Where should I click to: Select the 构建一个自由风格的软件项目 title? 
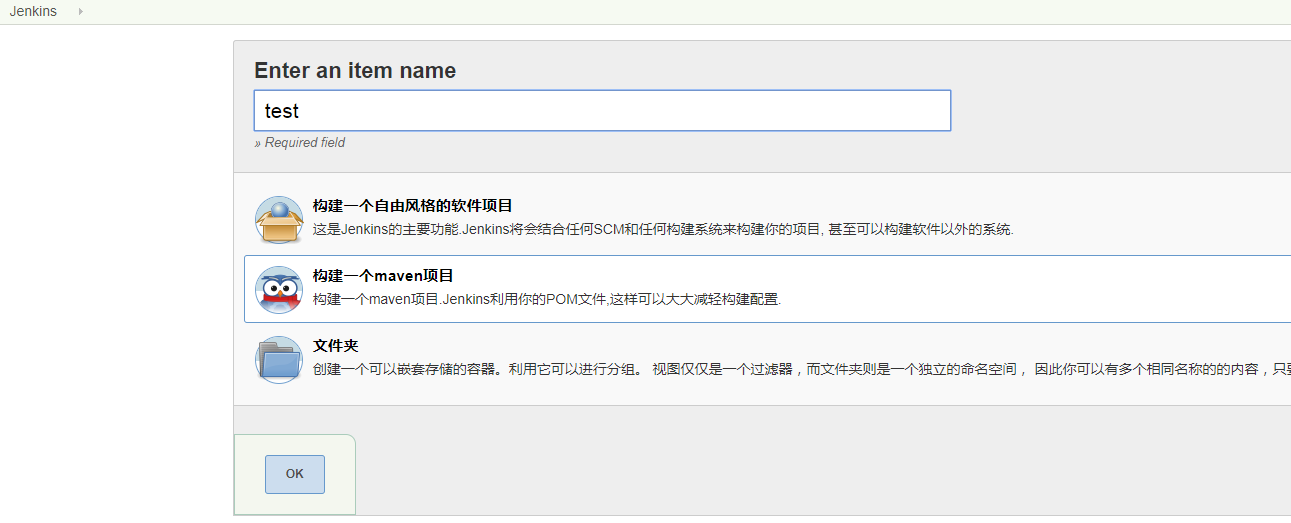click(412, 205)
